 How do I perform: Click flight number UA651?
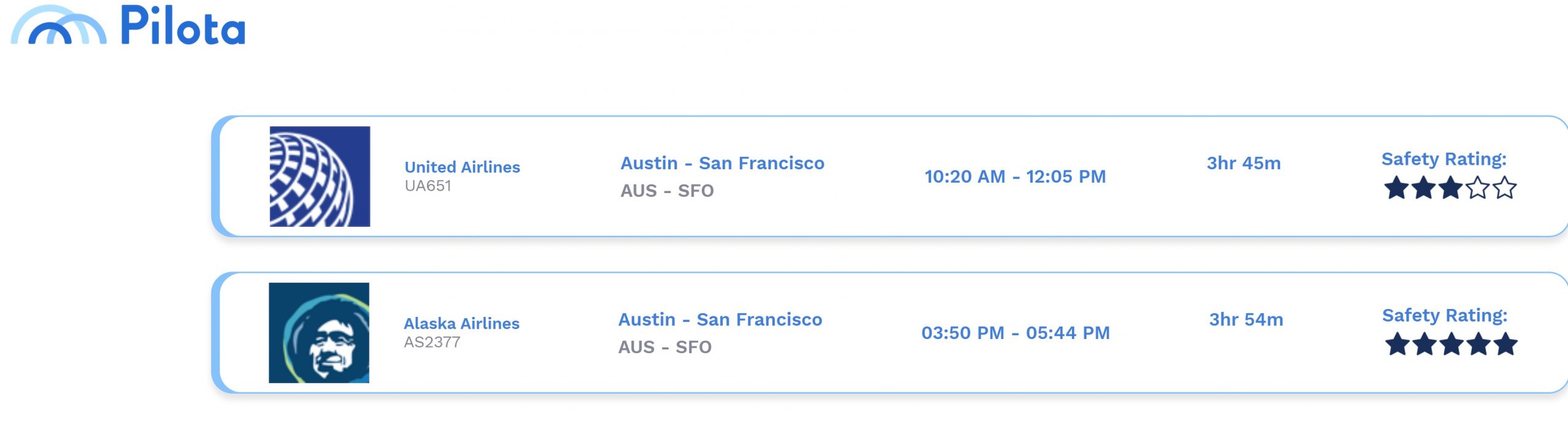[428, 186]
